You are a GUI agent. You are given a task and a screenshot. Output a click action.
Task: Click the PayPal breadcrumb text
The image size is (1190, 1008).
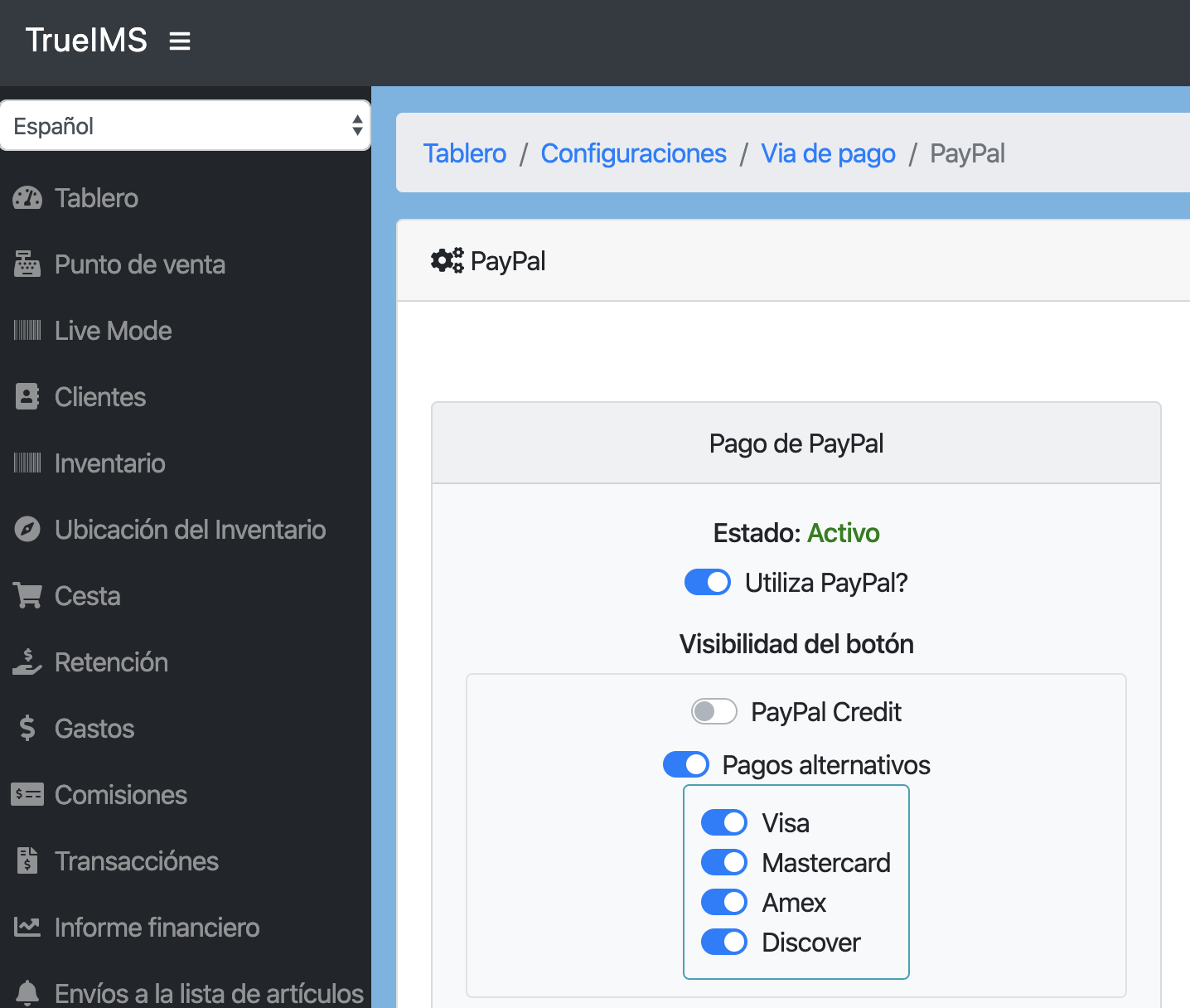coord(968,153)
